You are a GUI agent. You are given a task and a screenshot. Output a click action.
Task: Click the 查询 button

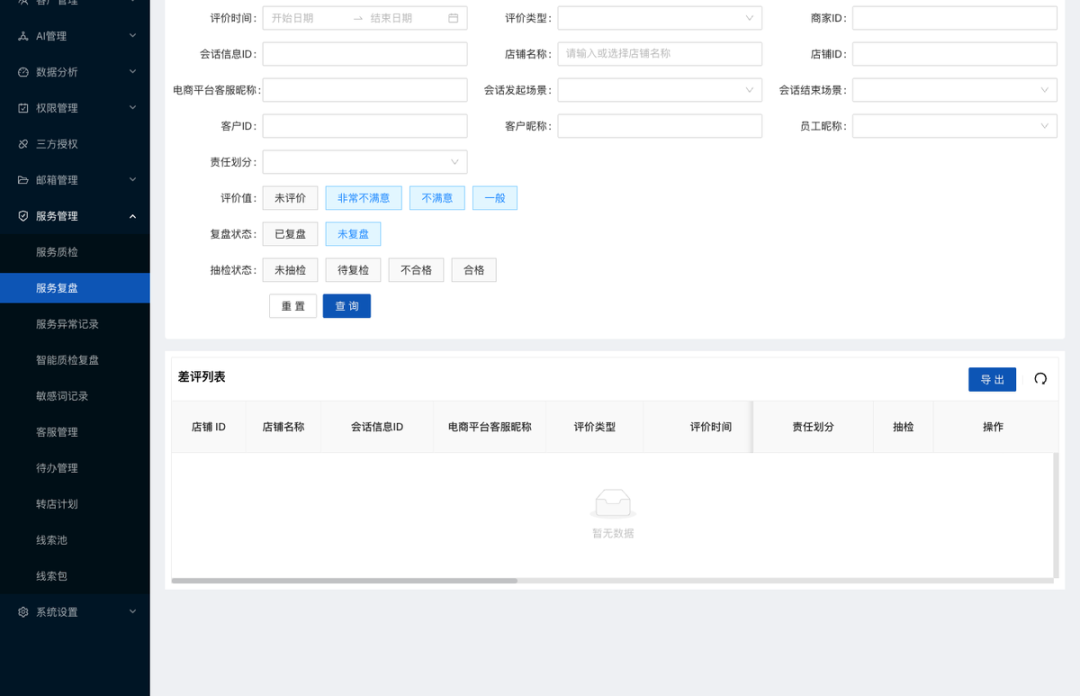pyautogui.click(x=346, y=306)
